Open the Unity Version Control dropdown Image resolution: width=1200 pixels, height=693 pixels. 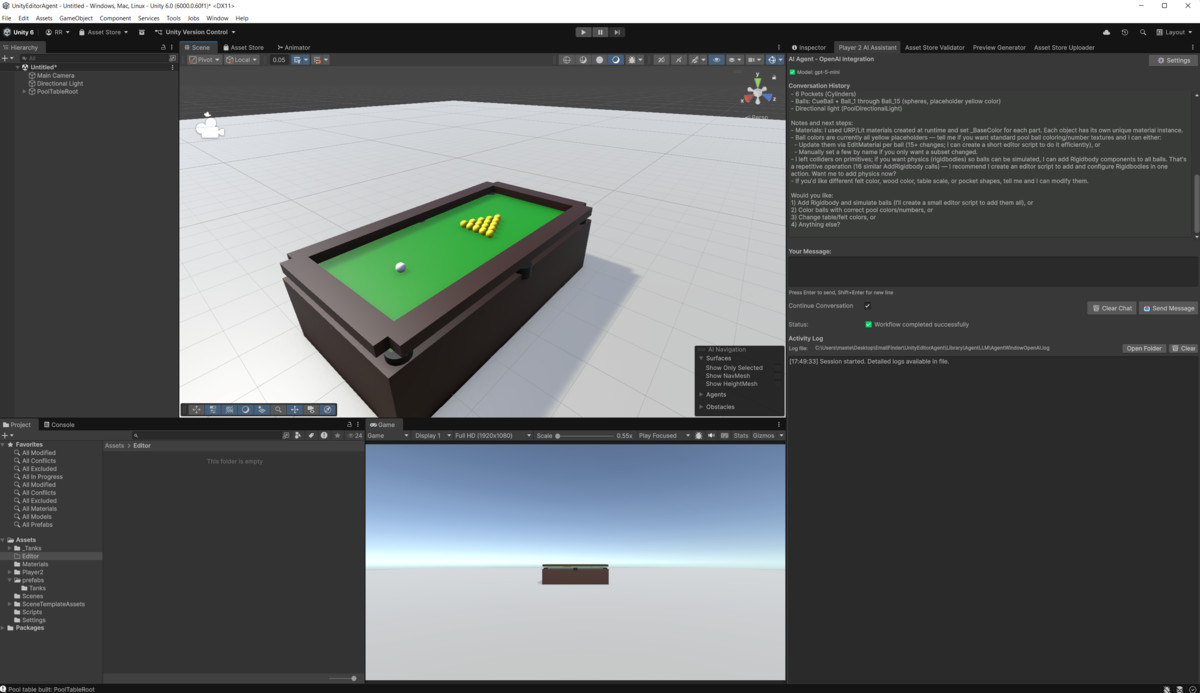pos(195,32)
